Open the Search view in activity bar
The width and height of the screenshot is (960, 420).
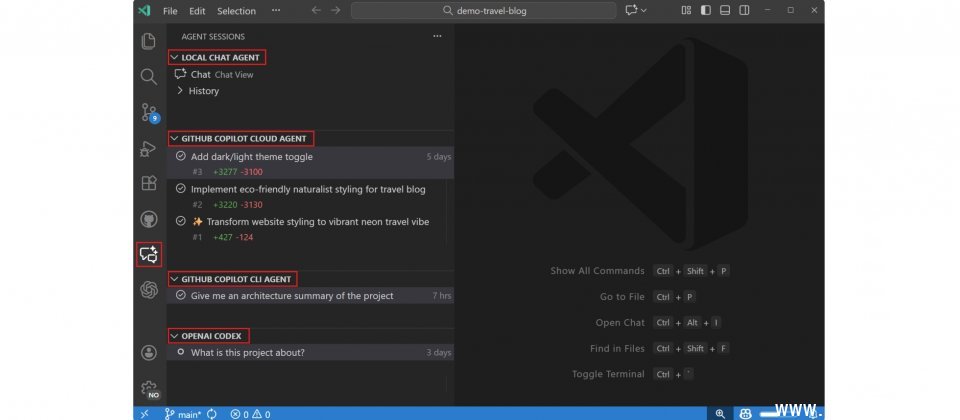(x=149, y=77)
